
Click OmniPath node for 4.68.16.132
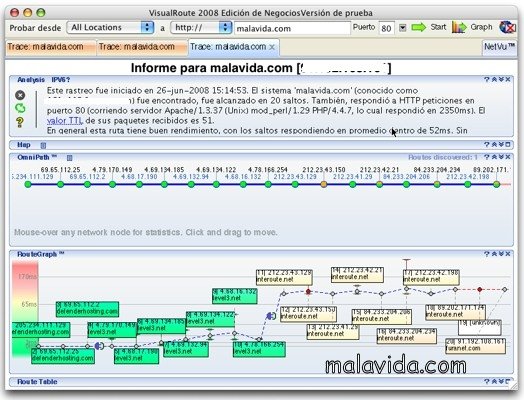243,184
